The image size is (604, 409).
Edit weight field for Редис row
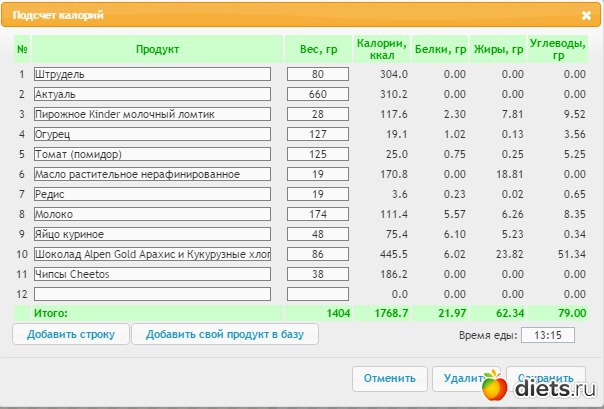tap(318, 194)
